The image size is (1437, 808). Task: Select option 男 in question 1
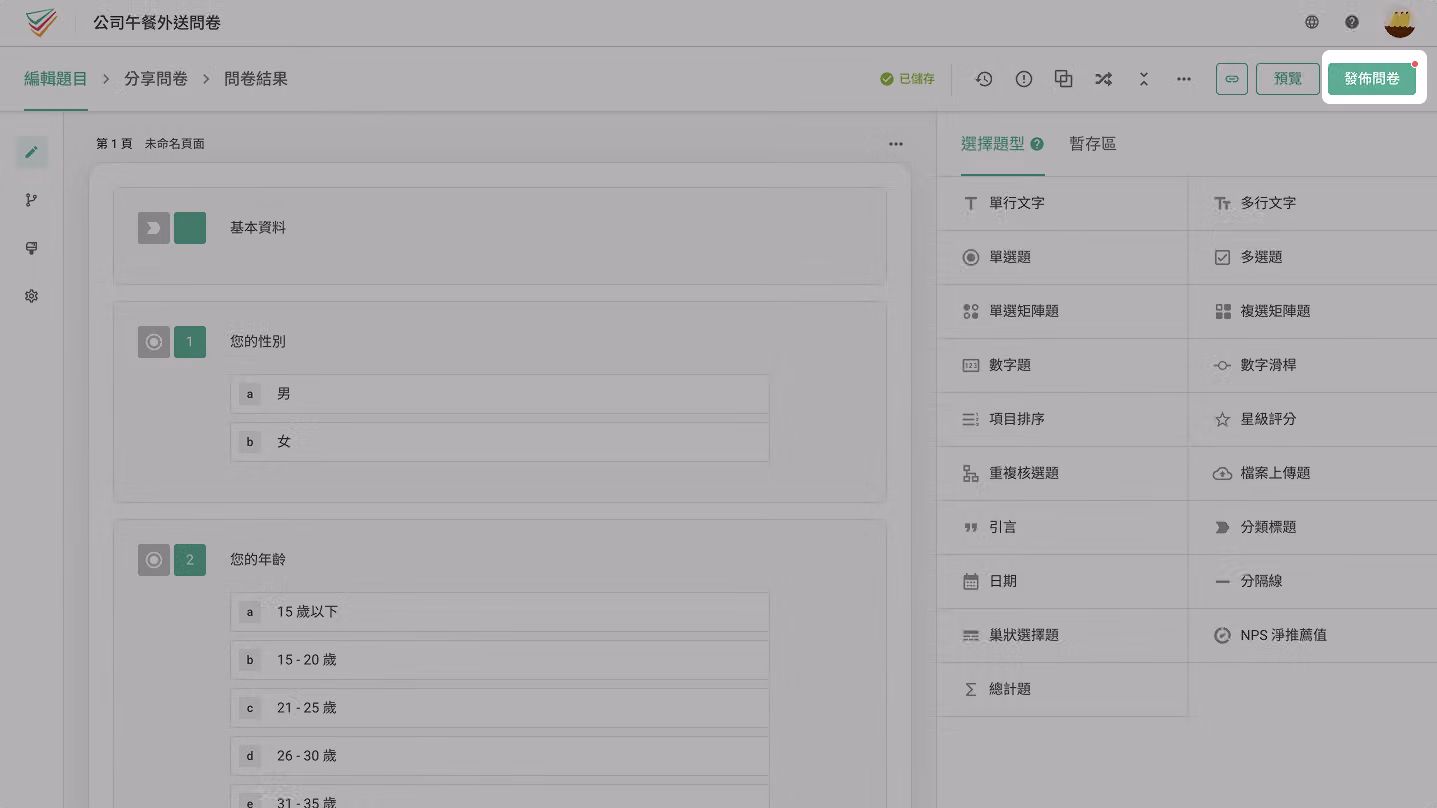500,394
